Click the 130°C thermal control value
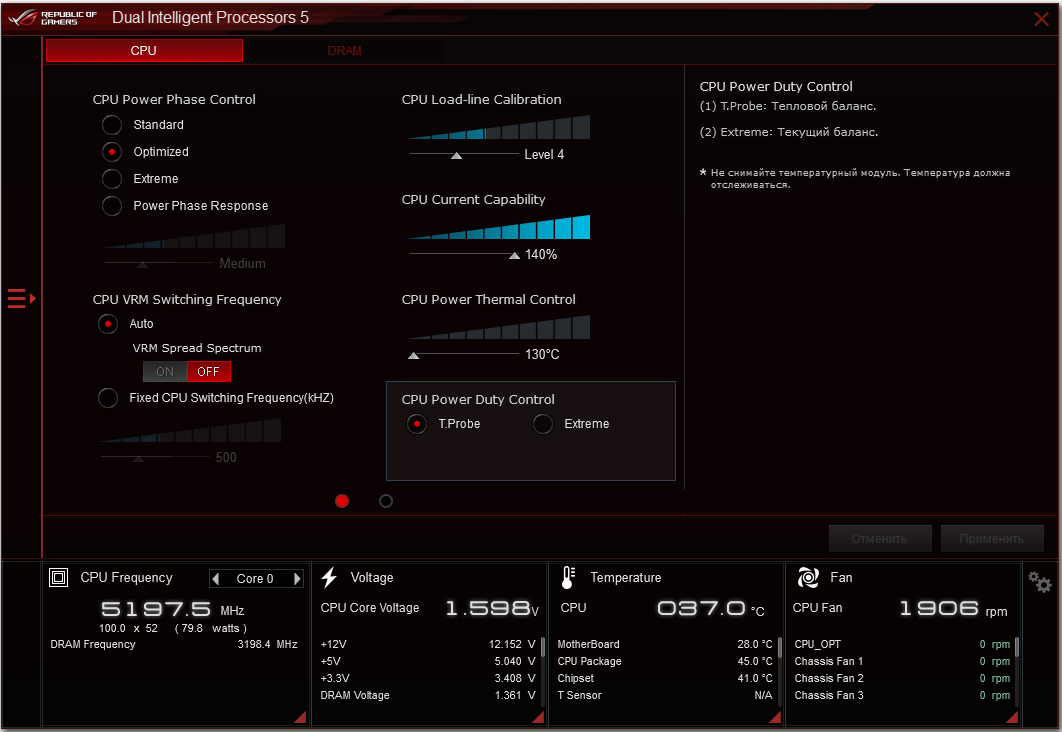Image resolution: width=1062 pixels, height=732 pixels. coord(542,354)
